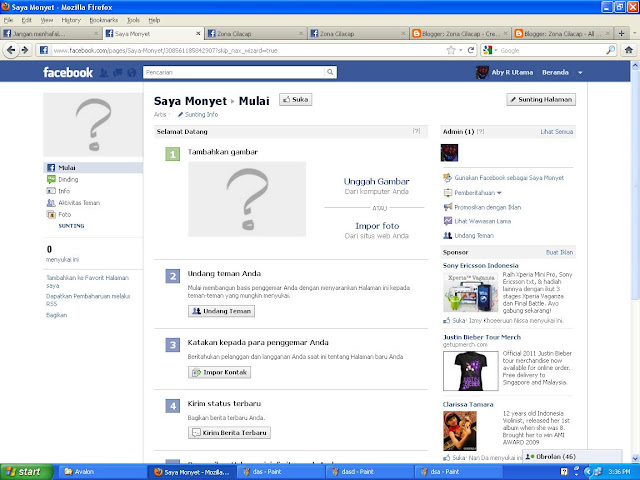This screenshot has height=480, width=640.
Task: Open the History menu
Action: point(71,20)
